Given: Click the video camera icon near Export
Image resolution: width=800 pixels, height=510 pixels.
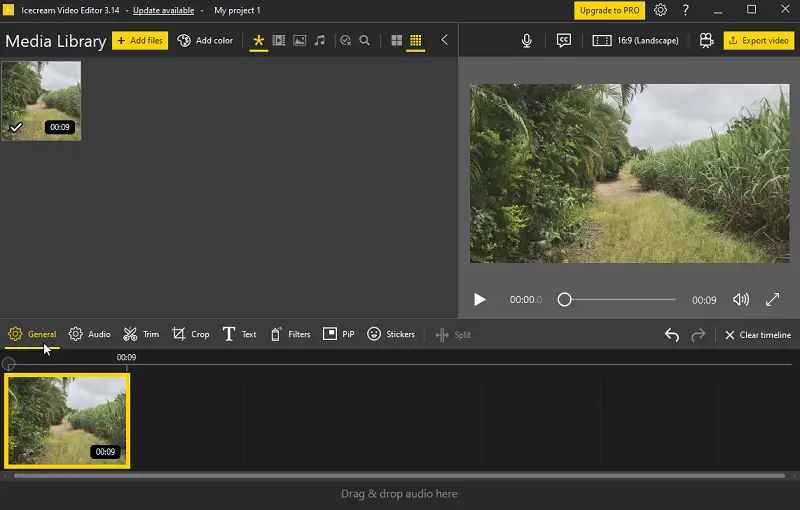Looking at the screenshot, I should [706, 41].
